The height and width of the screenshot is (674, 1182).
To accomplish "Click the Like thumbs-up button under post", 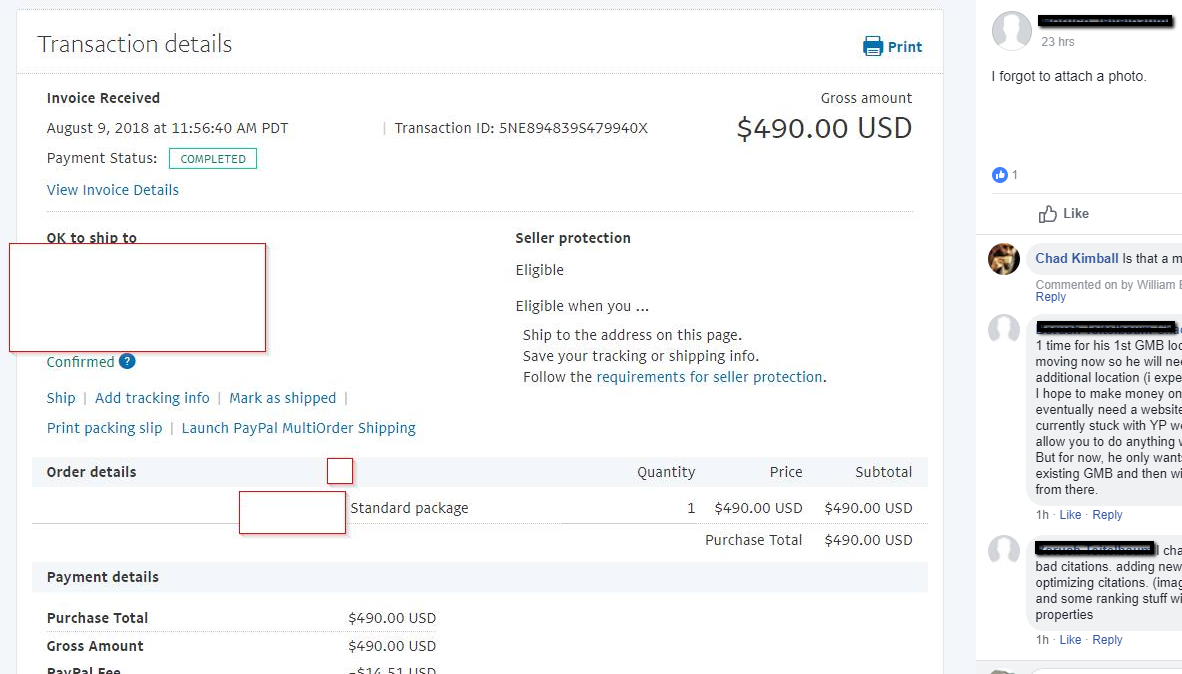I will (1064, 213).
